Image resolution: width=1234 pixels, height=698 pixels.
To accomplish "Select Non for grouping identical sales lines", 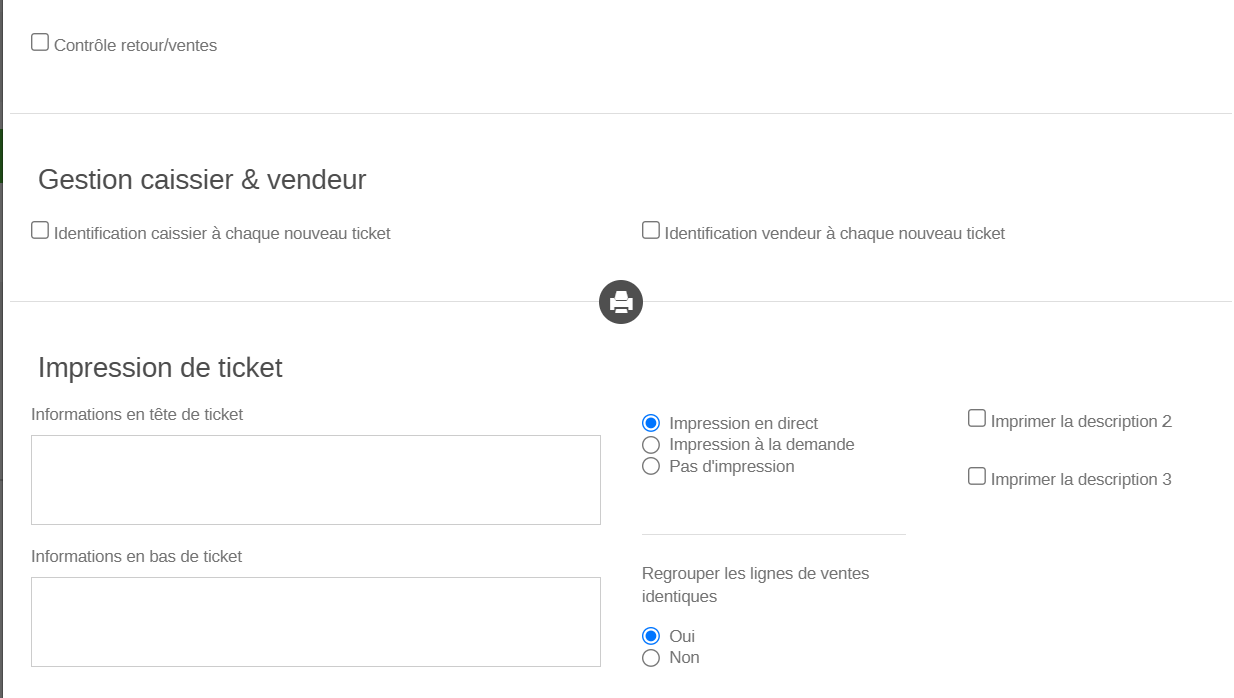I will click(651, 658).
